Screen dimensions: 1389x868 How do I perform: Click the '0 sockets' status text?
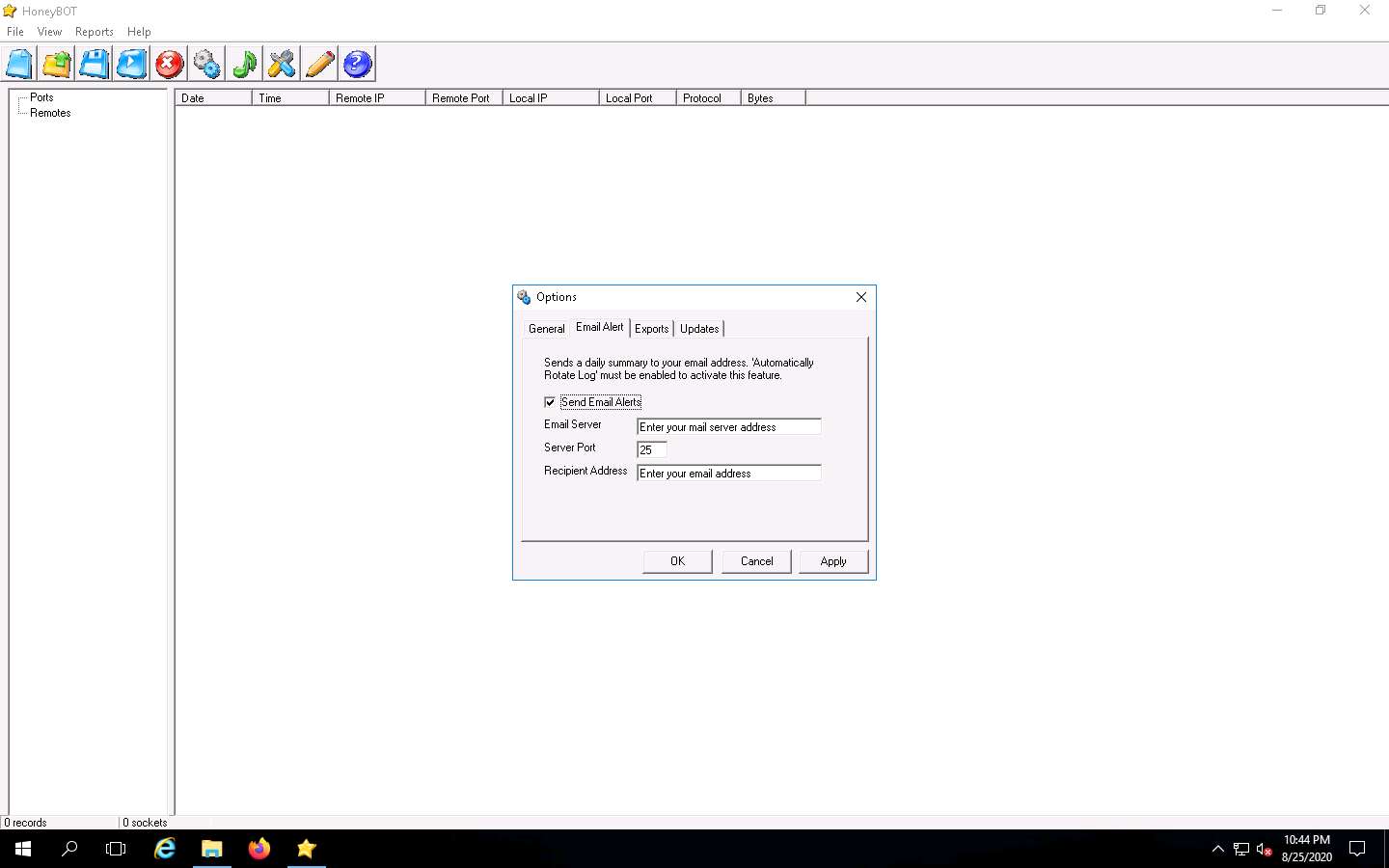click(x=145, y=823)
